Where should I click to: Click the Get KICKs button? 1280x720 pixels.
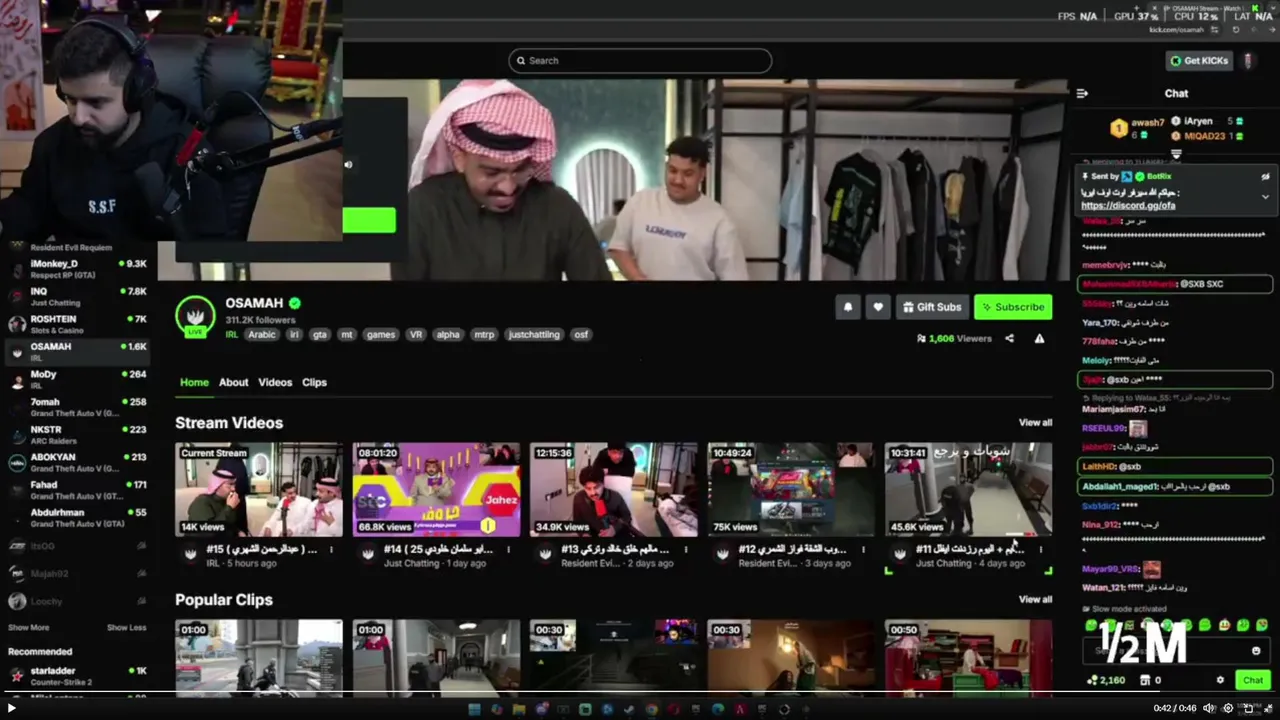click(x=1199, y=61)
